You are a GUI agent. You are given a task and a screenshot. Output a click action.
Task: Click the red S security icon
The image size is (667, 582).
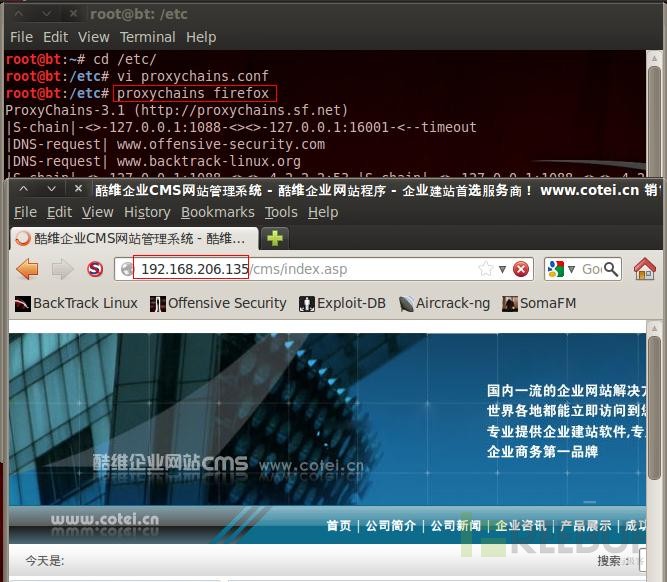pos(95,269)
